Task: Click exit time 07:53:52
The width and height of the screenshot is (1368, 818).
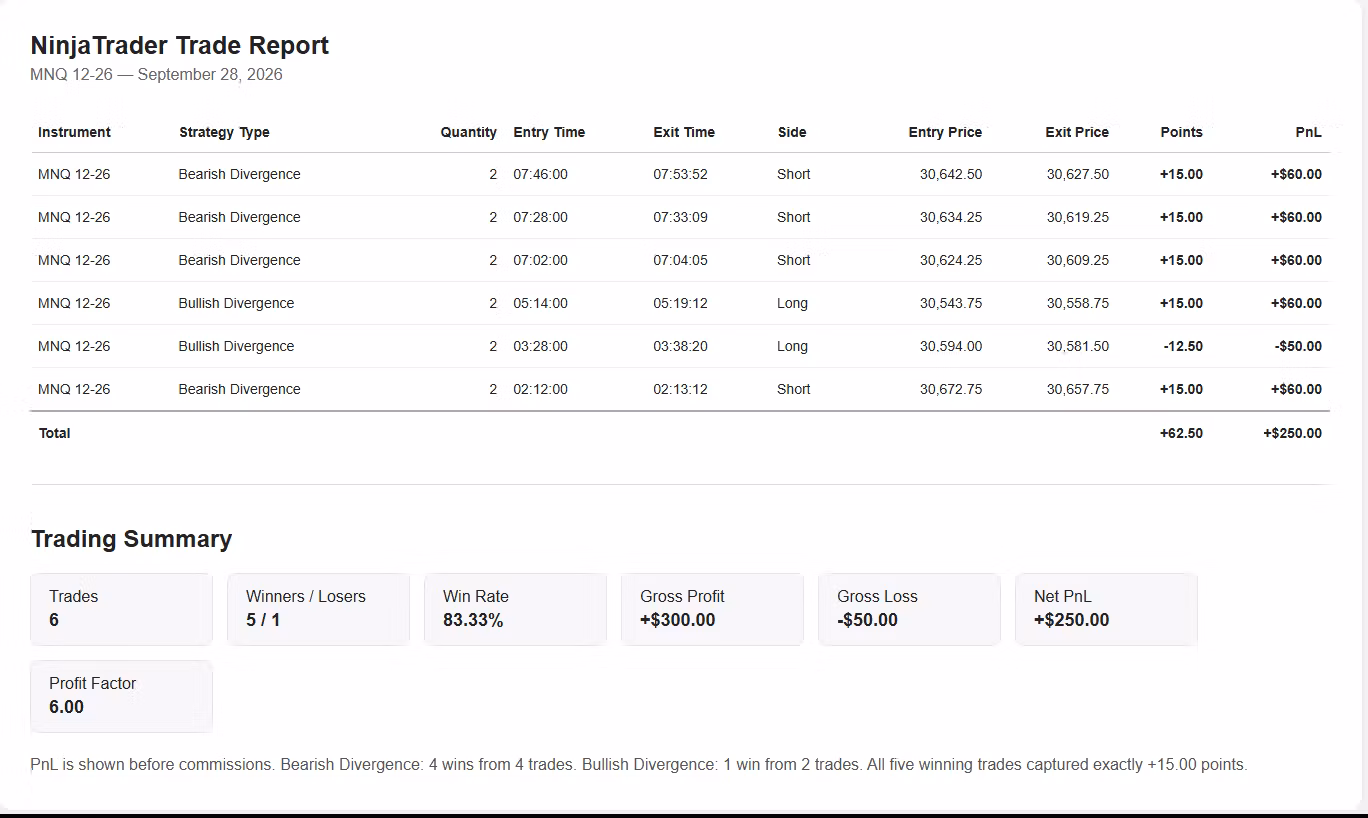Action: click(680, 174)
